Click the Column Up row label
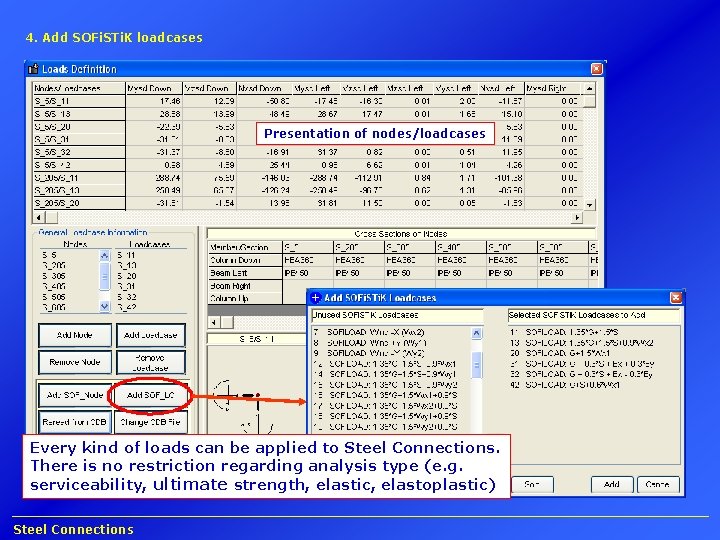Image resolution: width=720 pixels, height=540 pixels. click(x=244, y=298)
